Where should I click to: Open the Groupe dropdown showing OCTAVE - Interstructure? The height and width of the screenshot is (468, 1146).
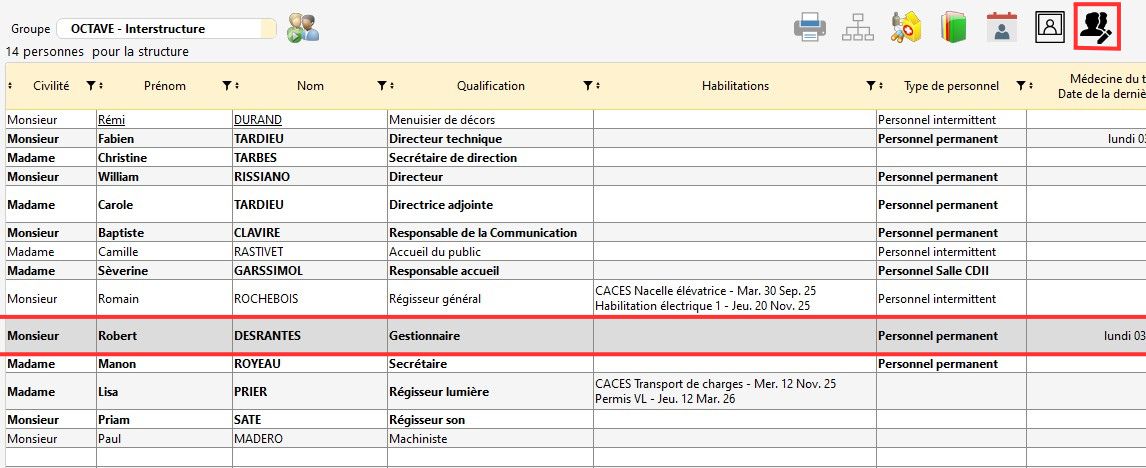point(166,29)
